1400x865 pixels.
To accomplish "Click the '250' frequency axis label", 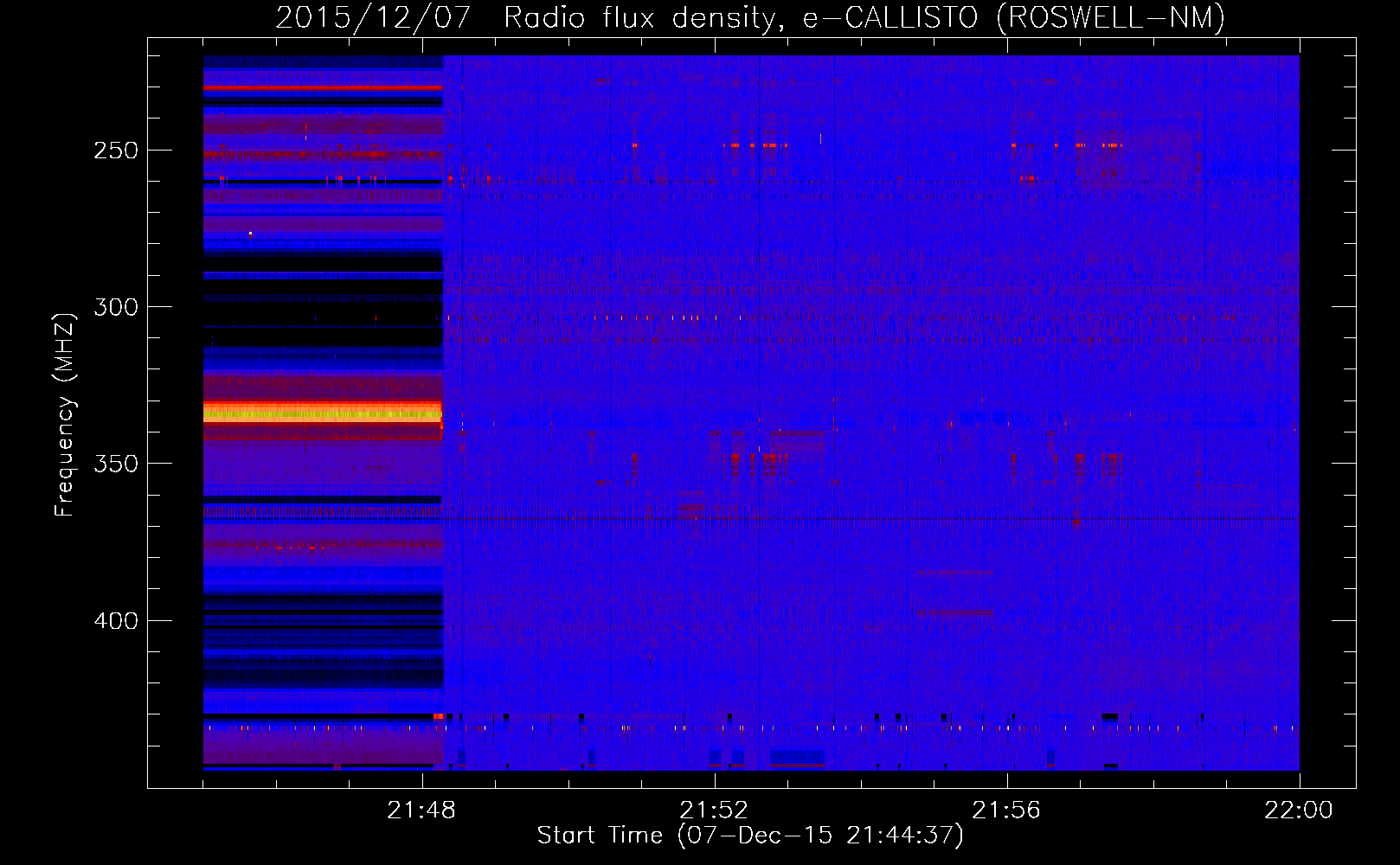I will [116, 151].
